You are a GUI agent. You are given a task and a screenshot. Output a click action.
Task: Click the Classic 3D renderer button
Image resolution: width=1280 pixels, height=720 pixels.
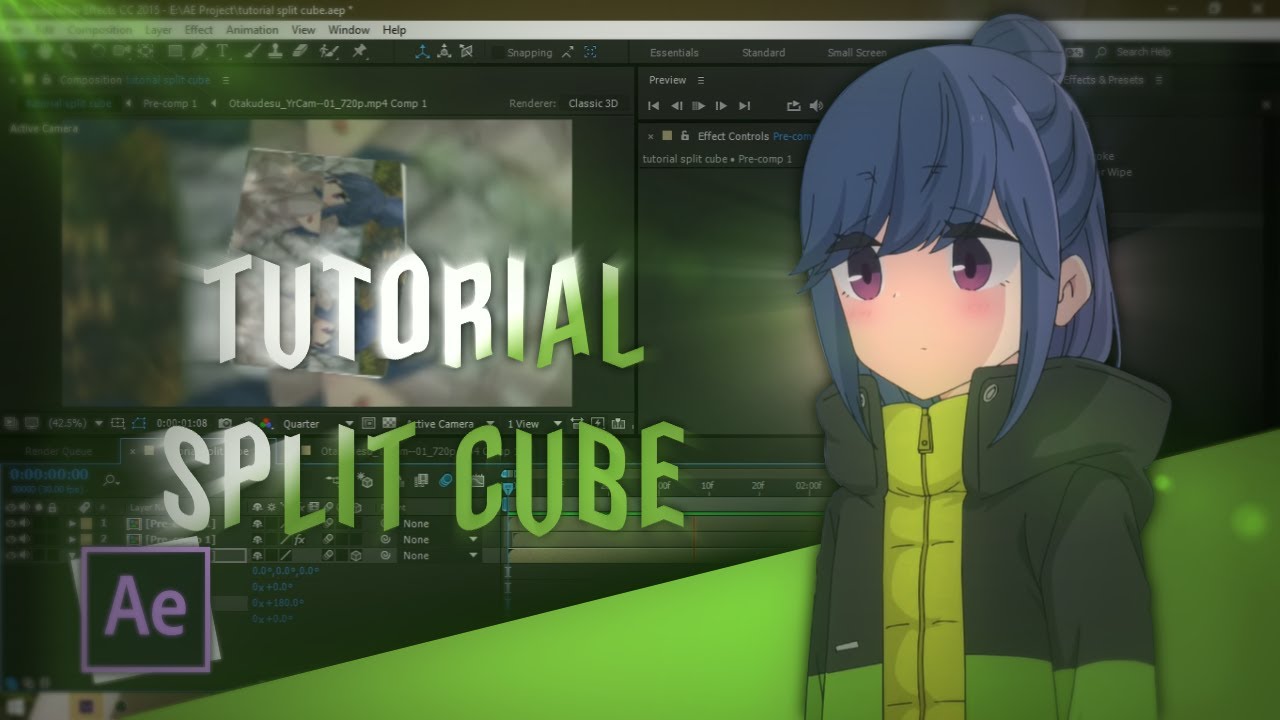[593, 103]
